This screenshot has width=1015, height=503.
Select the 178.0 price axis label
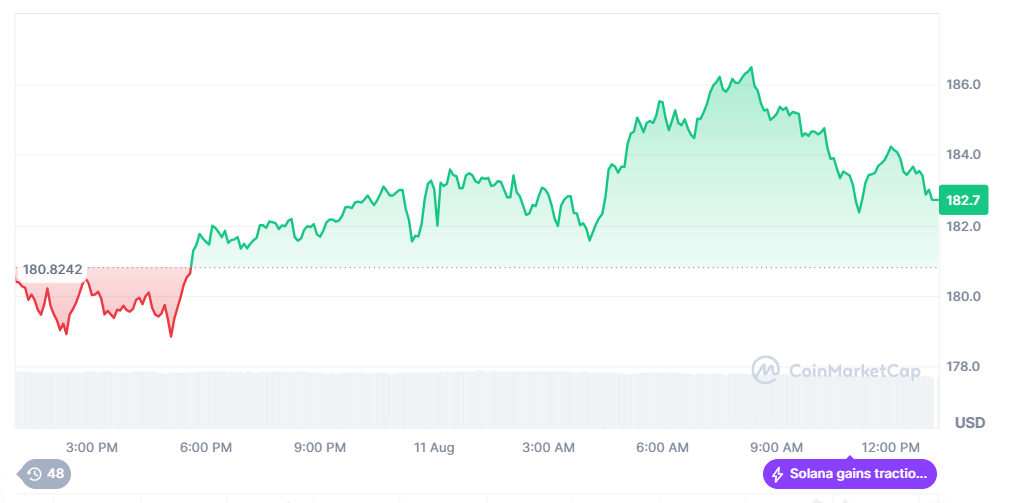tap(963, 367)
